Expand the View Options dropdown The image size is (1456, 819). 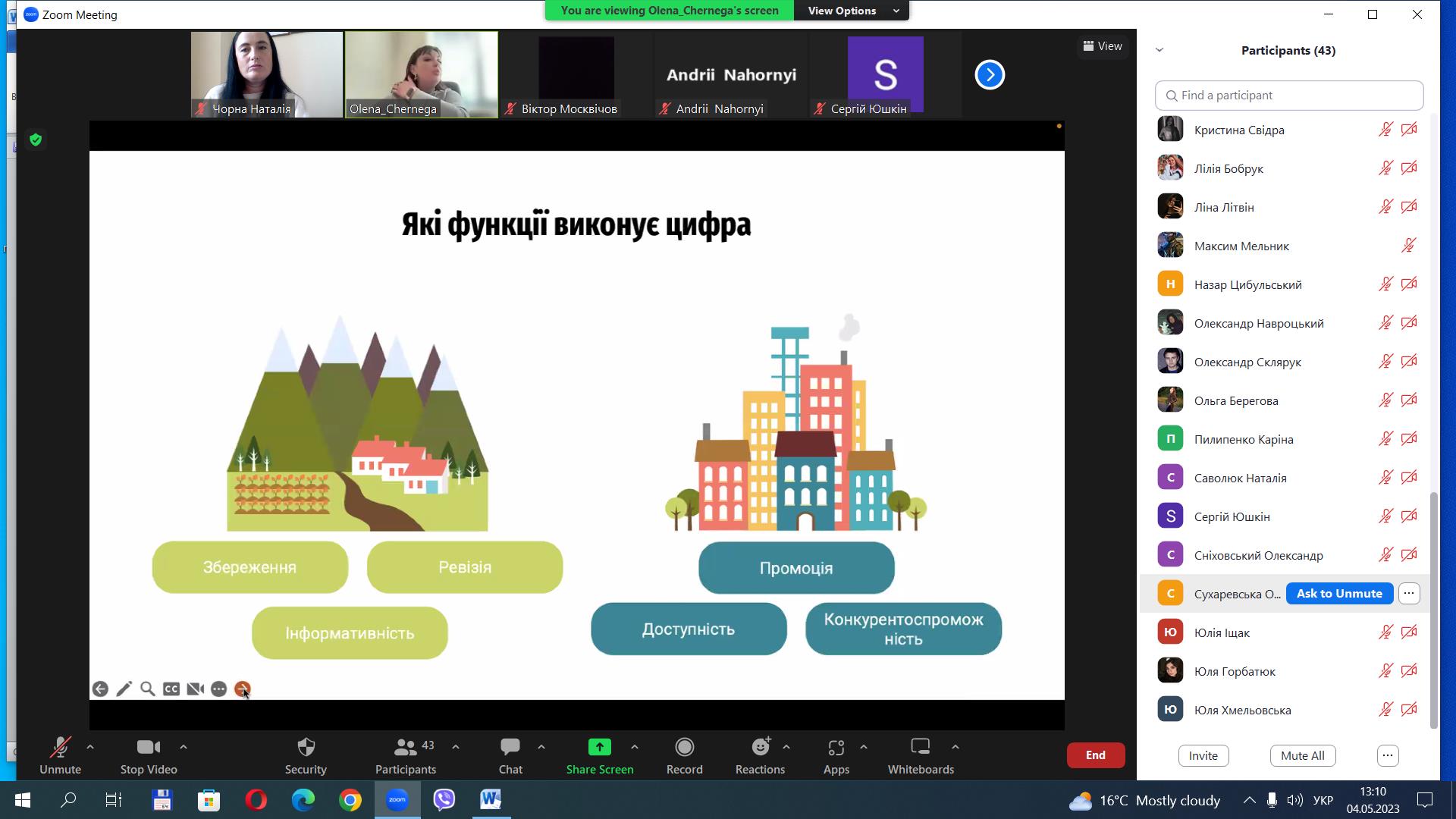point(852,11)
